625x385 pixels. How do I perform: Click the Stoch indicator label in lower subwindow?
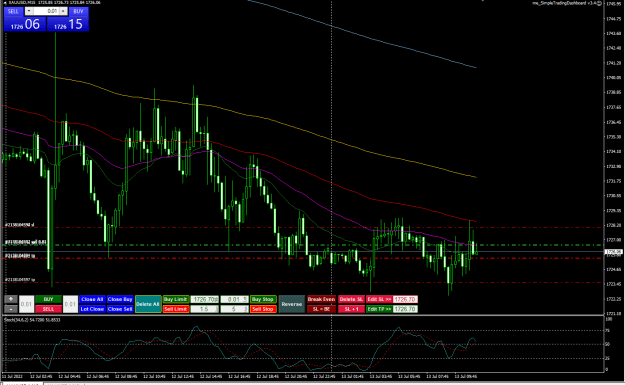pos(32,320)
